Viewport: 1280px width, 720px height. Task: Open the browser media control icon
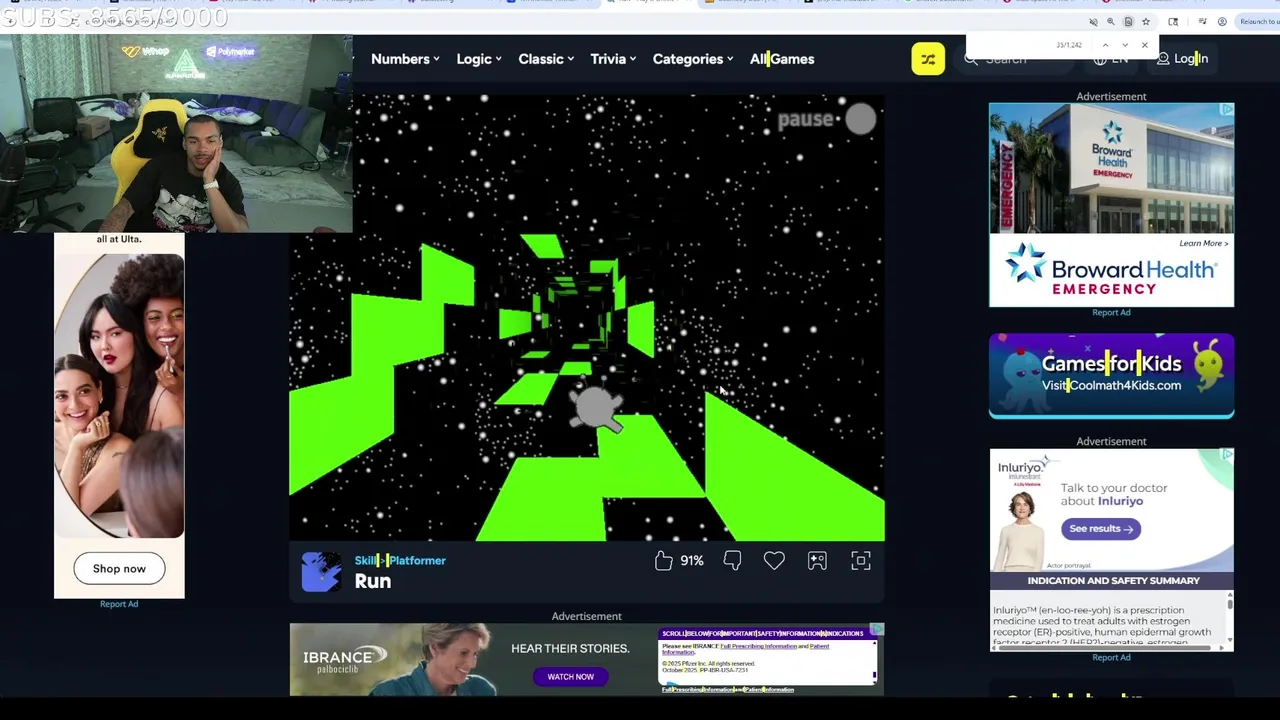click(1203, 21)
